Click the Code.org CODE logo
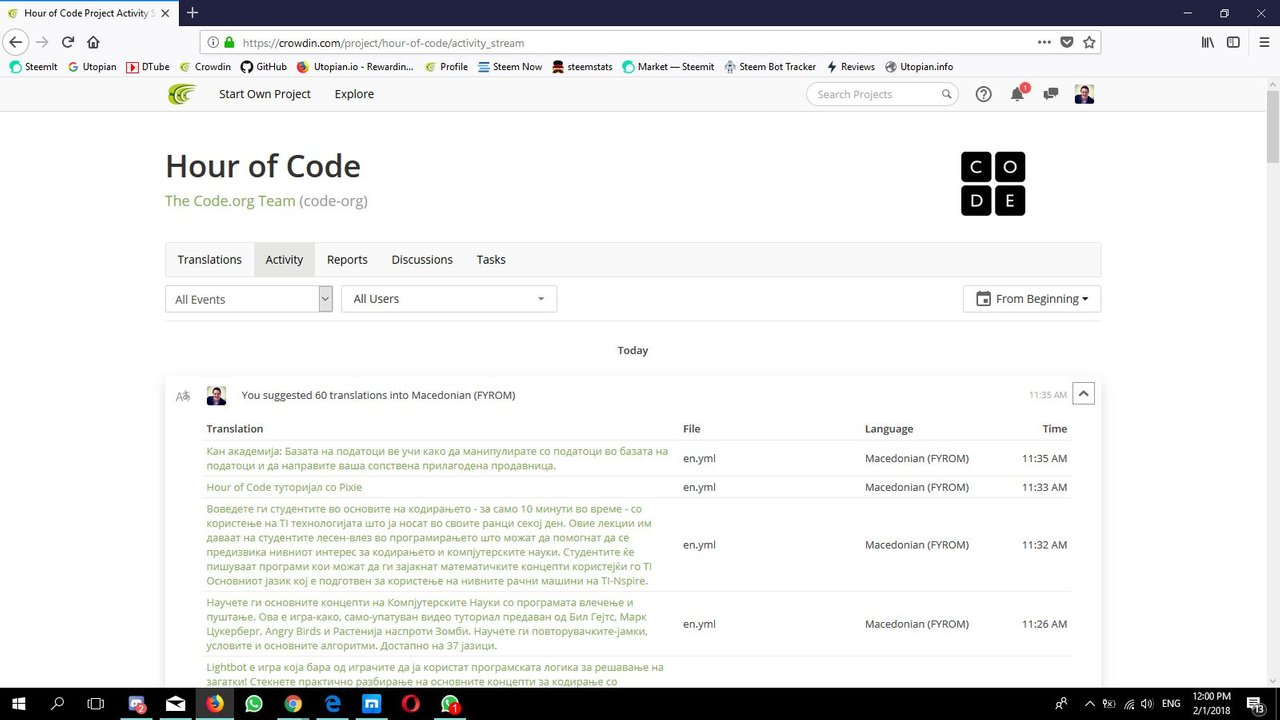 [993, 183]
